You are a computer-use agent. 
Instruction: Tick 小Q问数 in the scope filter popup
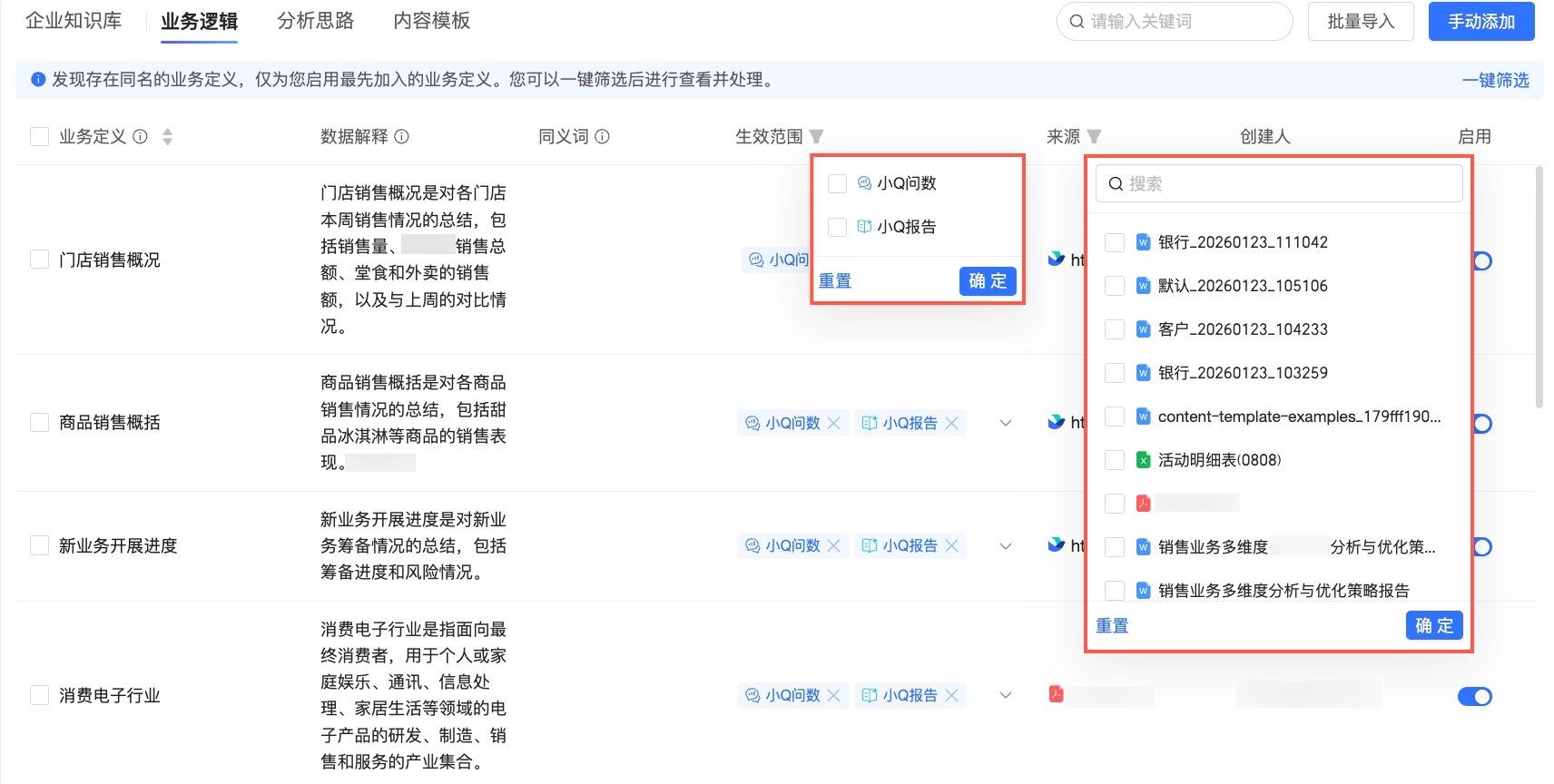(x=838, y=183)
